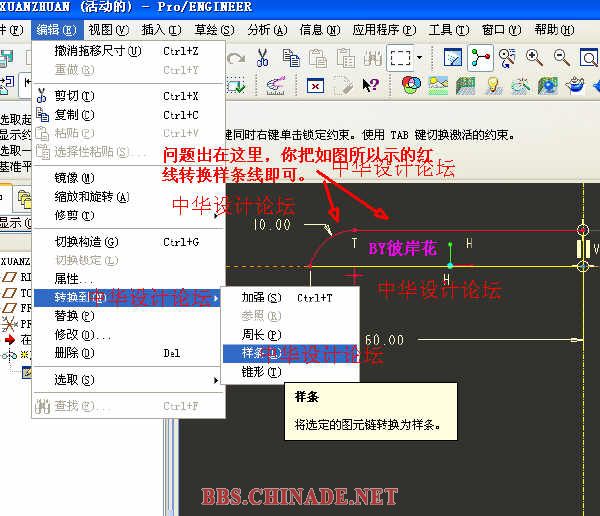Expand the highlighted 转换到 submenu entry

(127, 297)
